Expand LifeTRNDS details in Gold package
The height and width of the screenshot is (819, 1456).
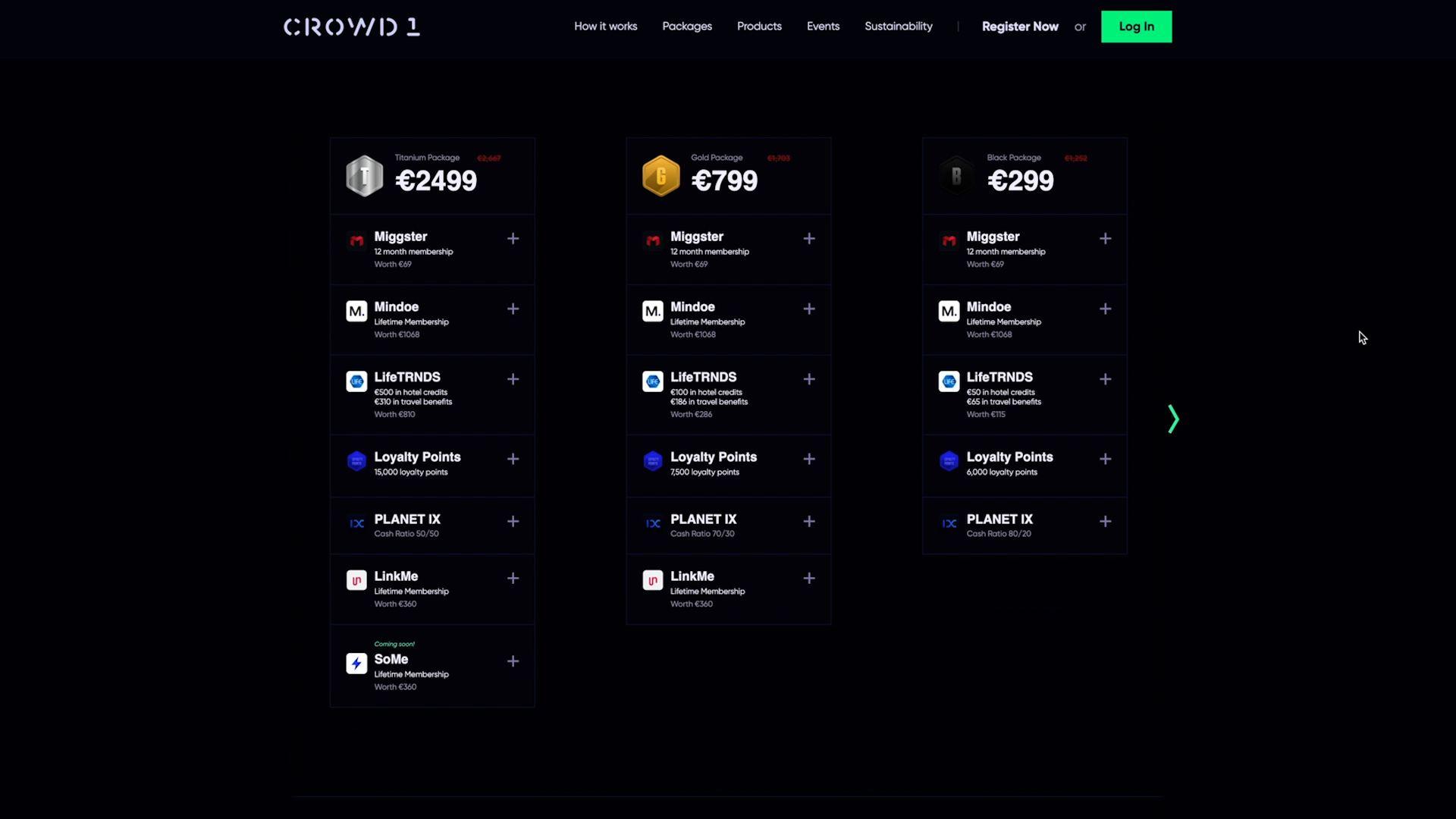[809, 379]
